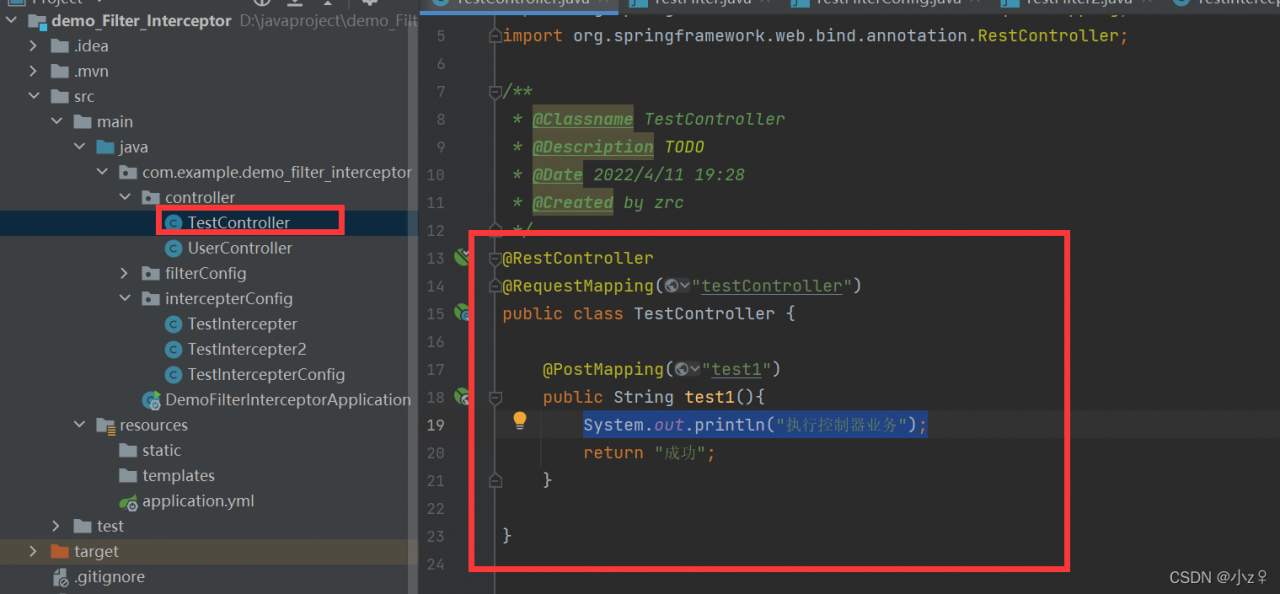Click the UserController class icon in tree
This screenshot has height=594, width=1280.
point(174,248)
